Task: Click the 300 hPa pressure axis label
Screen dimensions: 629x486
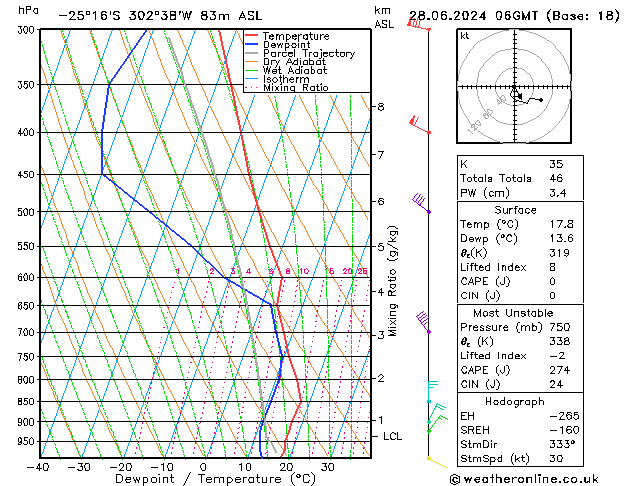Action: coord(28,30)
